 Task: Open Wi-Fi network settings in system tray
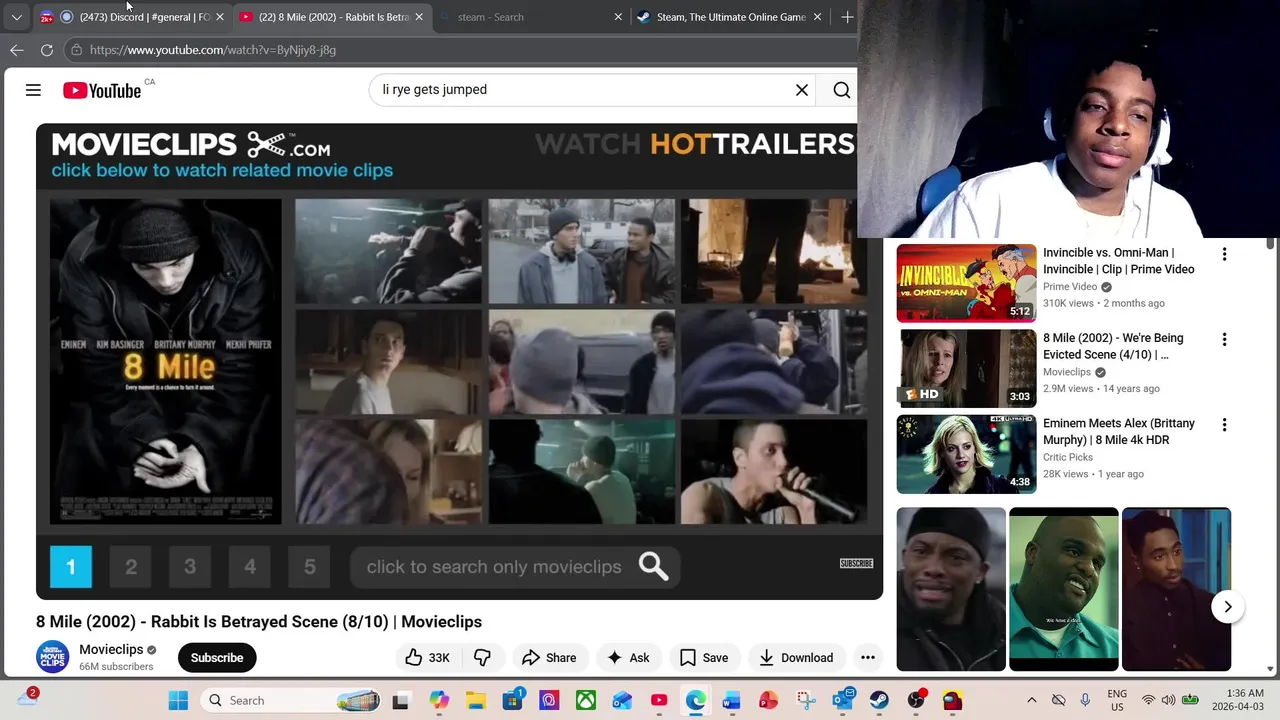point(1148,700)
